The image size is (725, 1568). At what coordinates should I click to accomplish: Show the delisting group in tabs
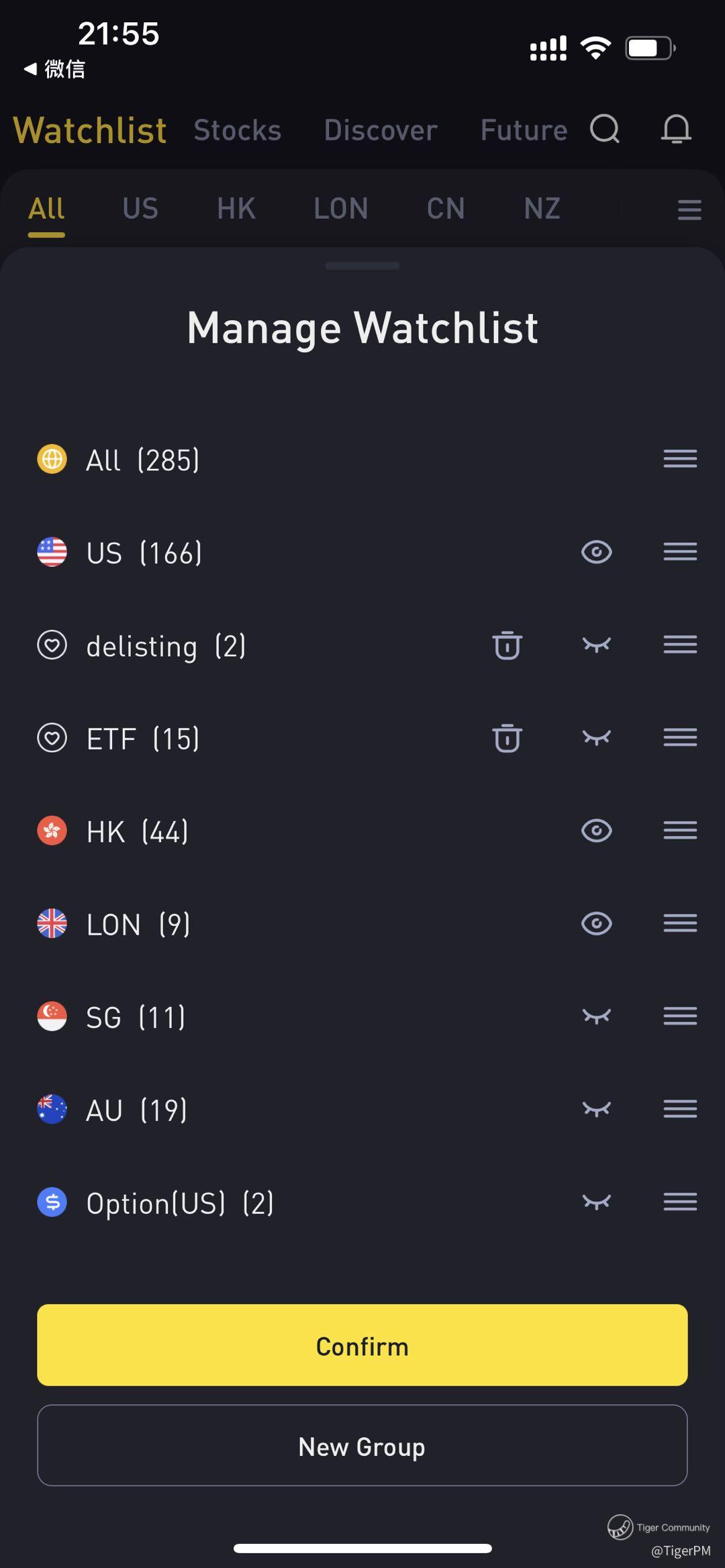[596, 645]
